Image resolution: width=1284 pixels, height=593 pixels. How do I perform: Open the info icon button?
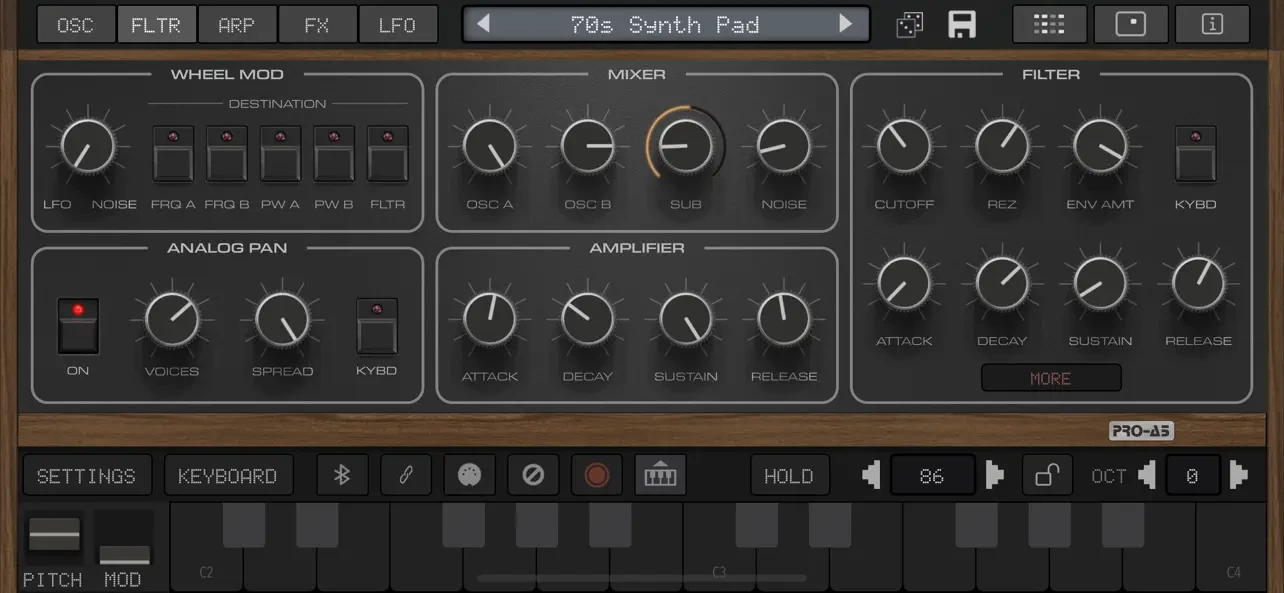click(x=1212, y=25)
